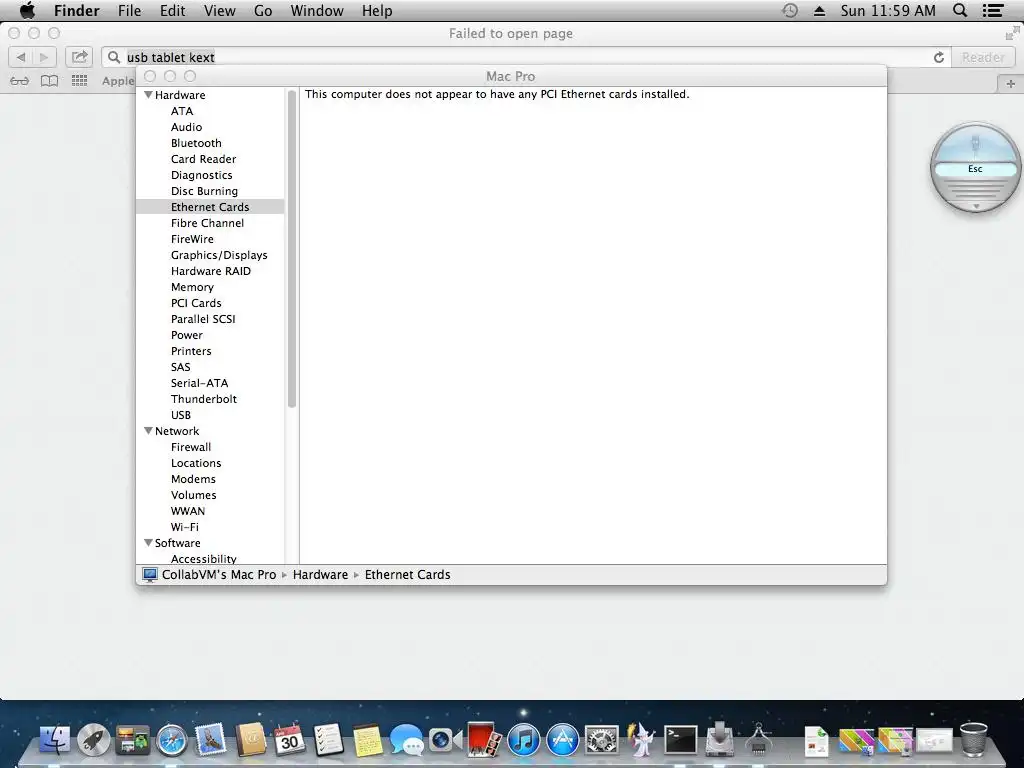Open the Help menu
The image size is (1024, 768).
pos(377,10)
